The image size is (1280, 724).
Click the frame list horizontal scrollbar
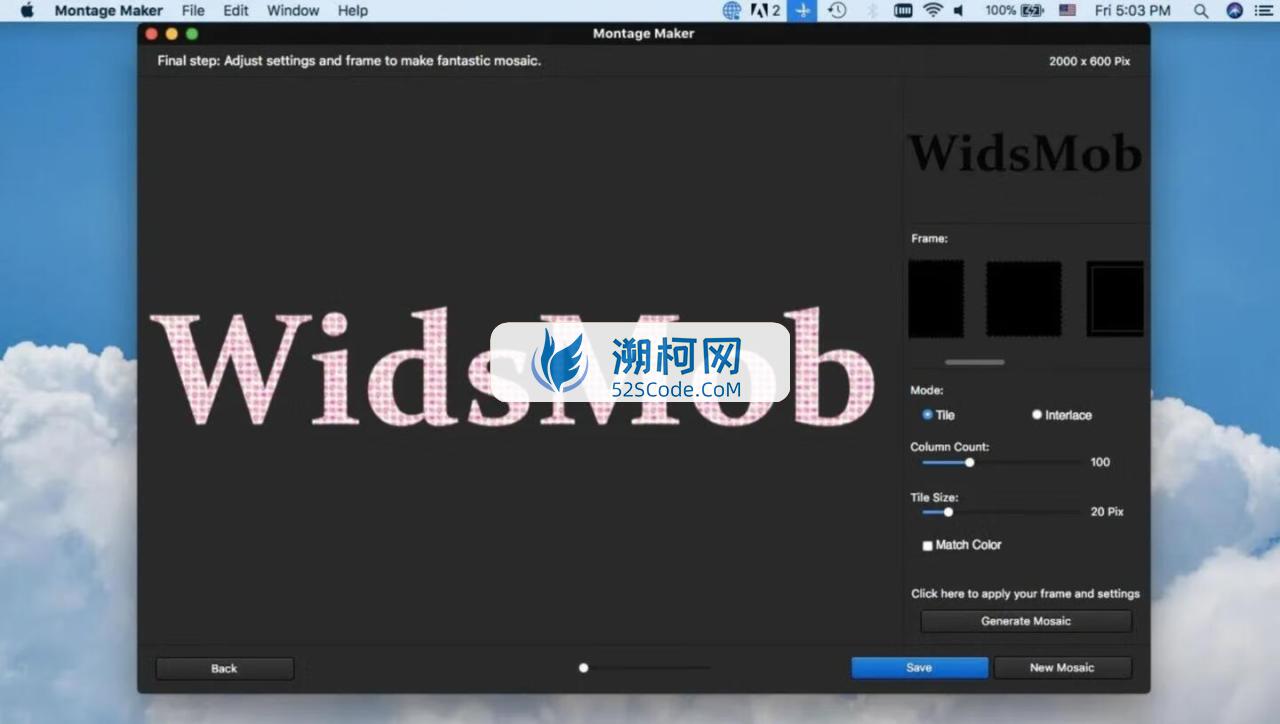975,362
